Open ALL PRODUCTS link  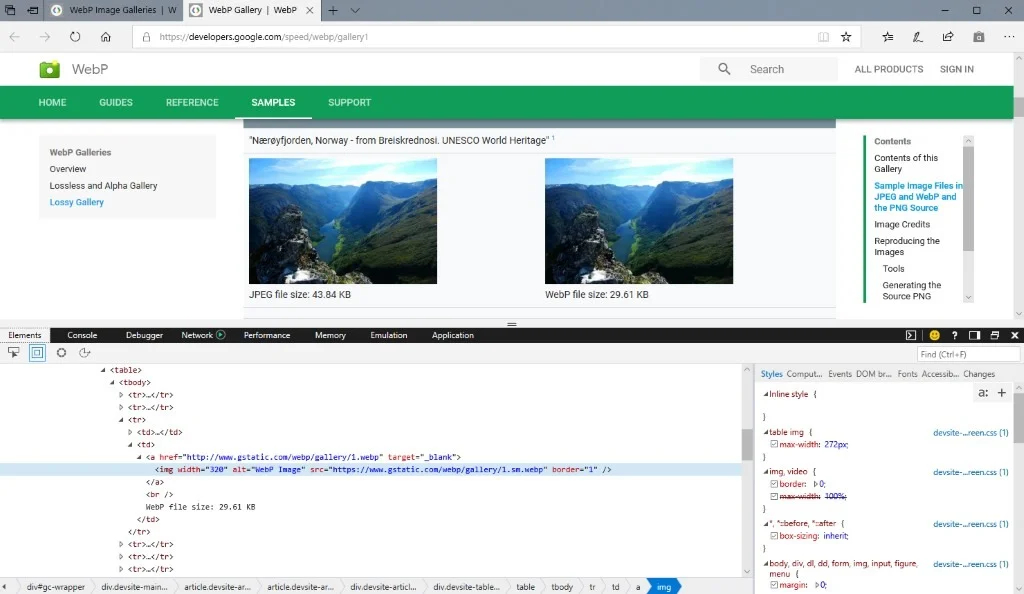pyautogui.click(x=888, y=69)
